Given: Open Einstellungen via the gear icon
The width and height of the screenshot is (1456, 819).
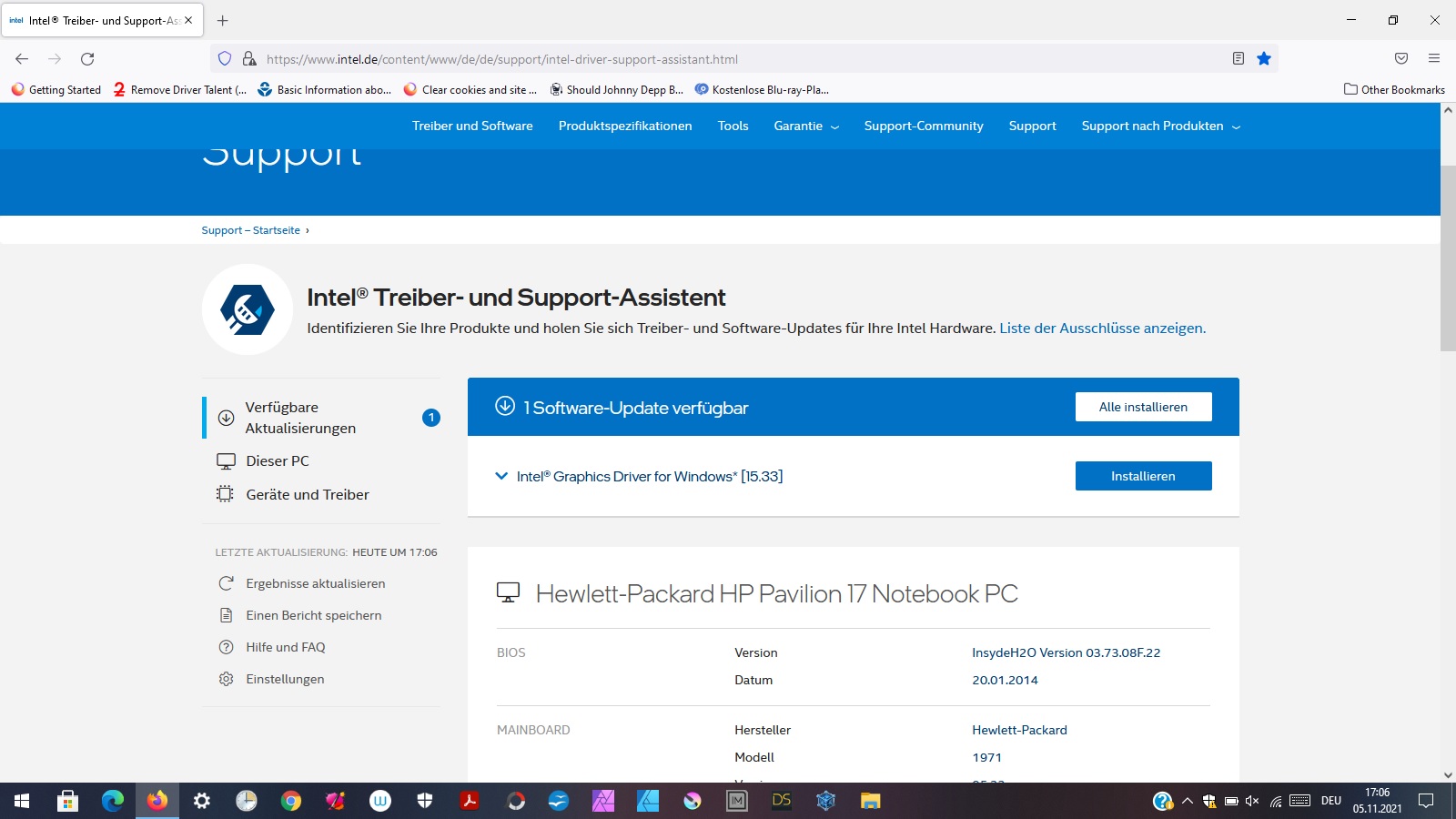Looking at the screenshot, I should pyautogui.click(x=225, y=678).
